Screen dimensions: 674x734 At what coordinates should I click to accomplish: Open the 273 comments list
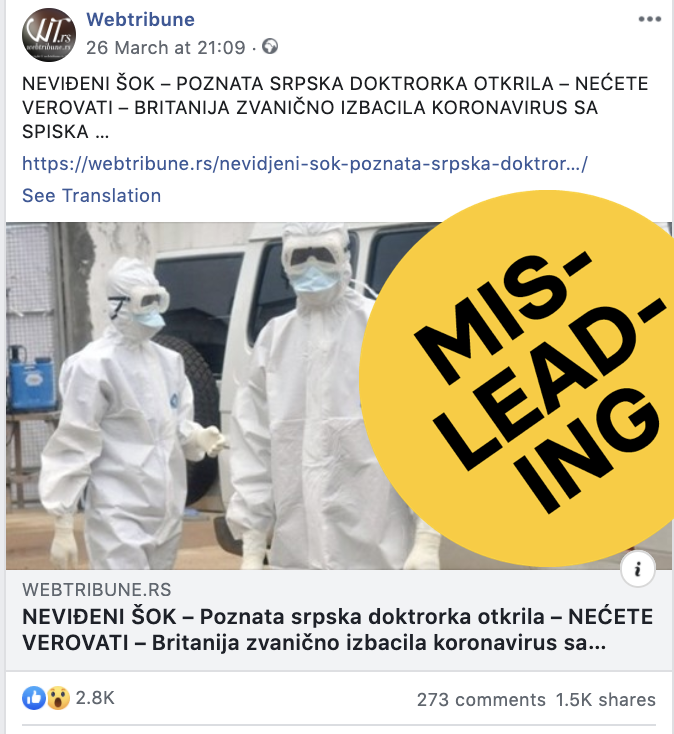[x=481, y=699]
